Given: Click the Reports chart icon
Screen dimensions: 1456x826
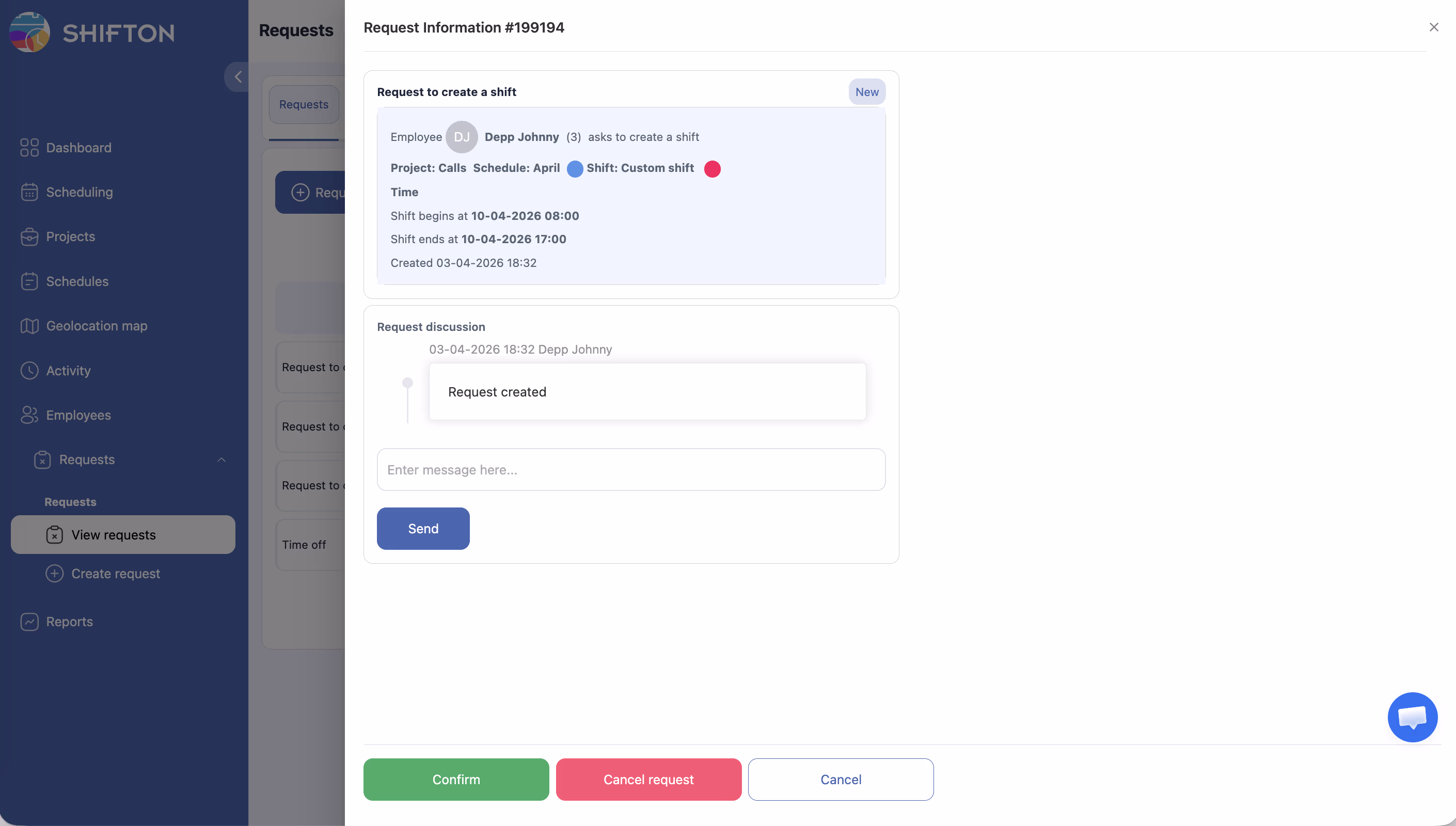Looking at the screenshot, I should (29, 622).
